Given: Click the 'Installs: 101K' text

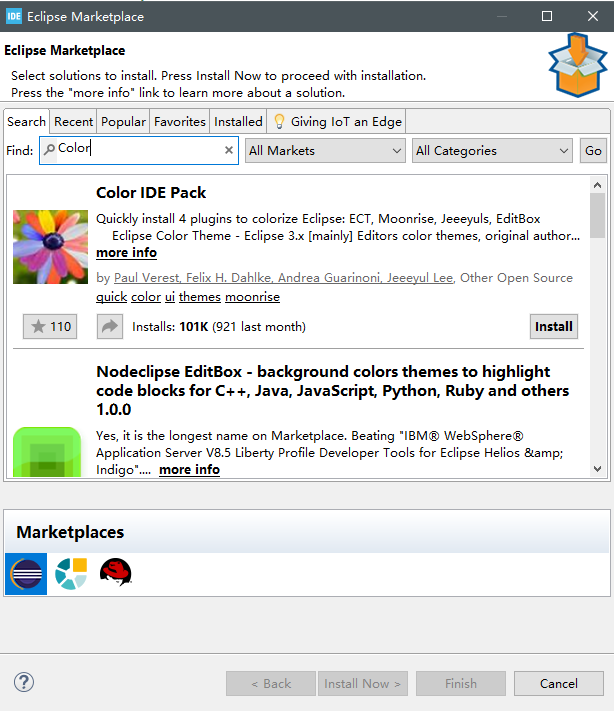Looking at the screenshot, I should pos(170,326).
